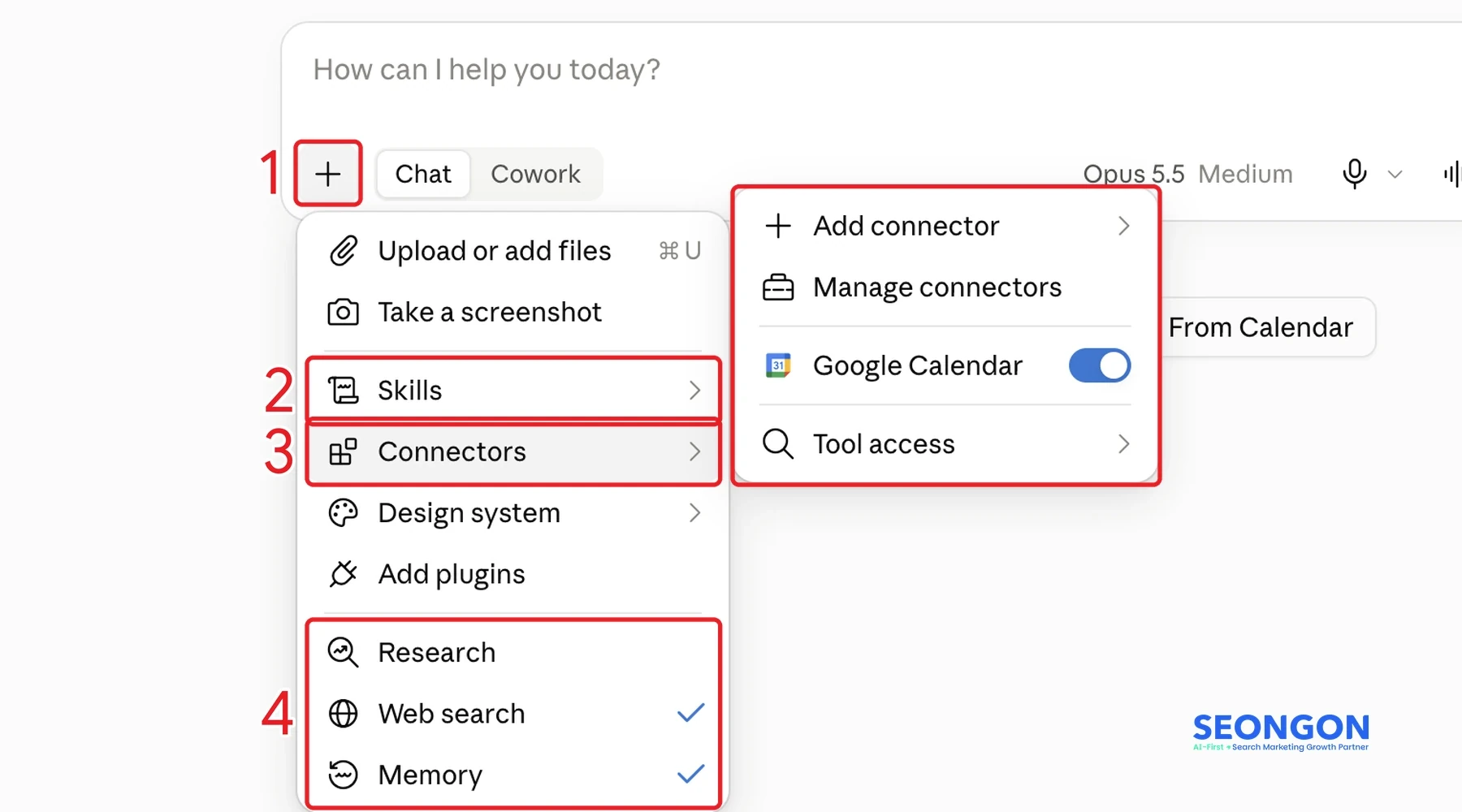Click the Web search globe icon
The width and height of the screenshot is (1462, 812).
(x=343, y=714)
